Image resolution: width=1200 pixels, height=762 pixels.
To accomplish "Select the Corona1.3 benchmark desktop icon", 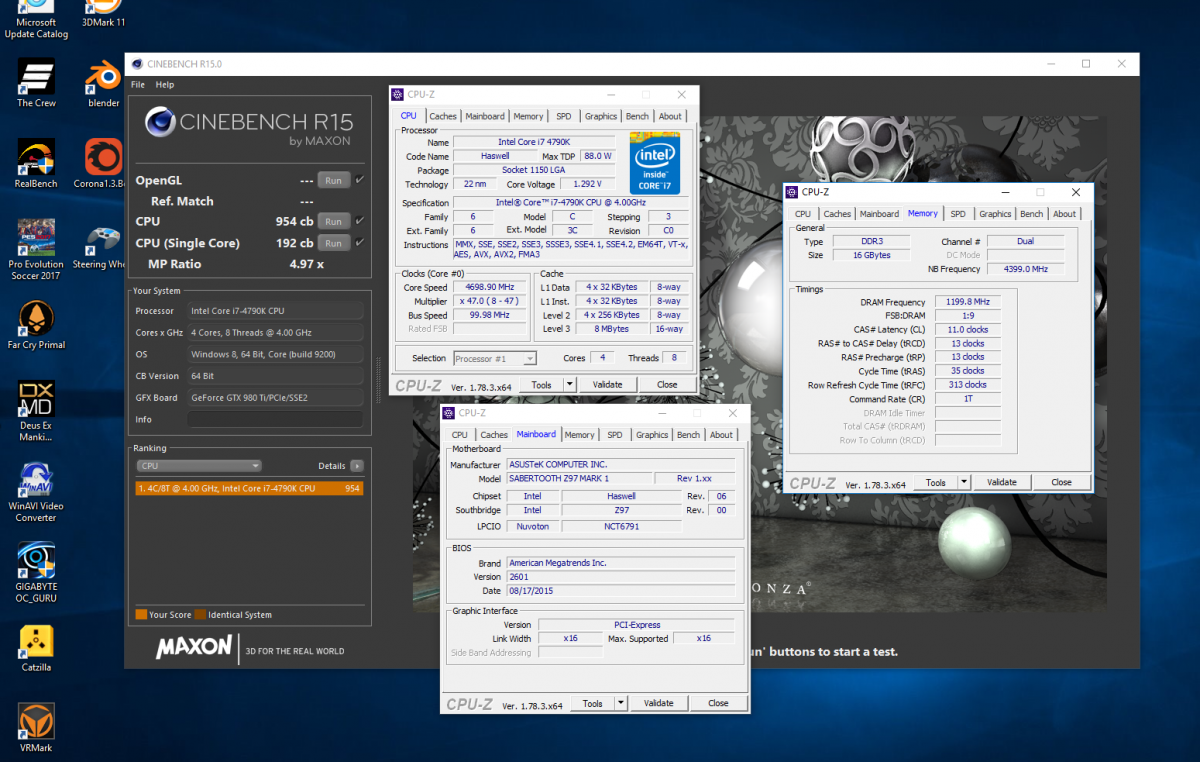I will 103,164.
